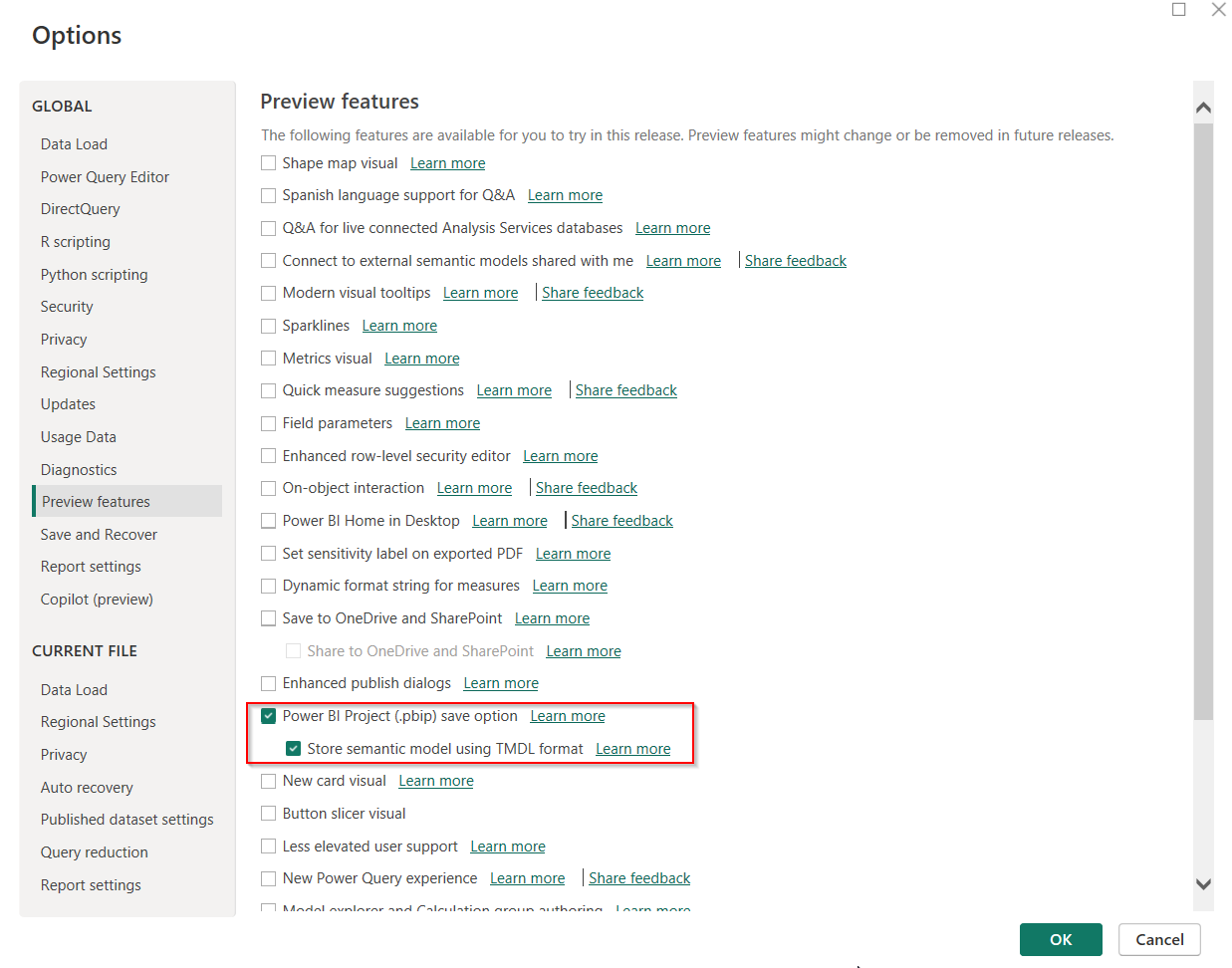Enable the Shape map visual checkbox

click(x=268, y=163)
